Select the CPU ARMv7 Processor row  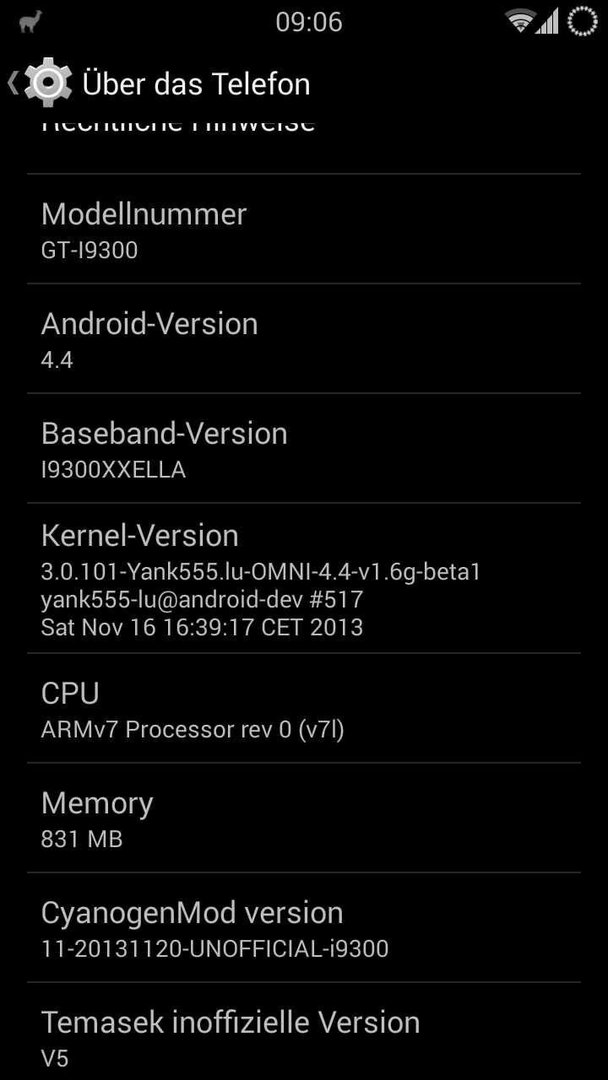click(x=304, y=708)
